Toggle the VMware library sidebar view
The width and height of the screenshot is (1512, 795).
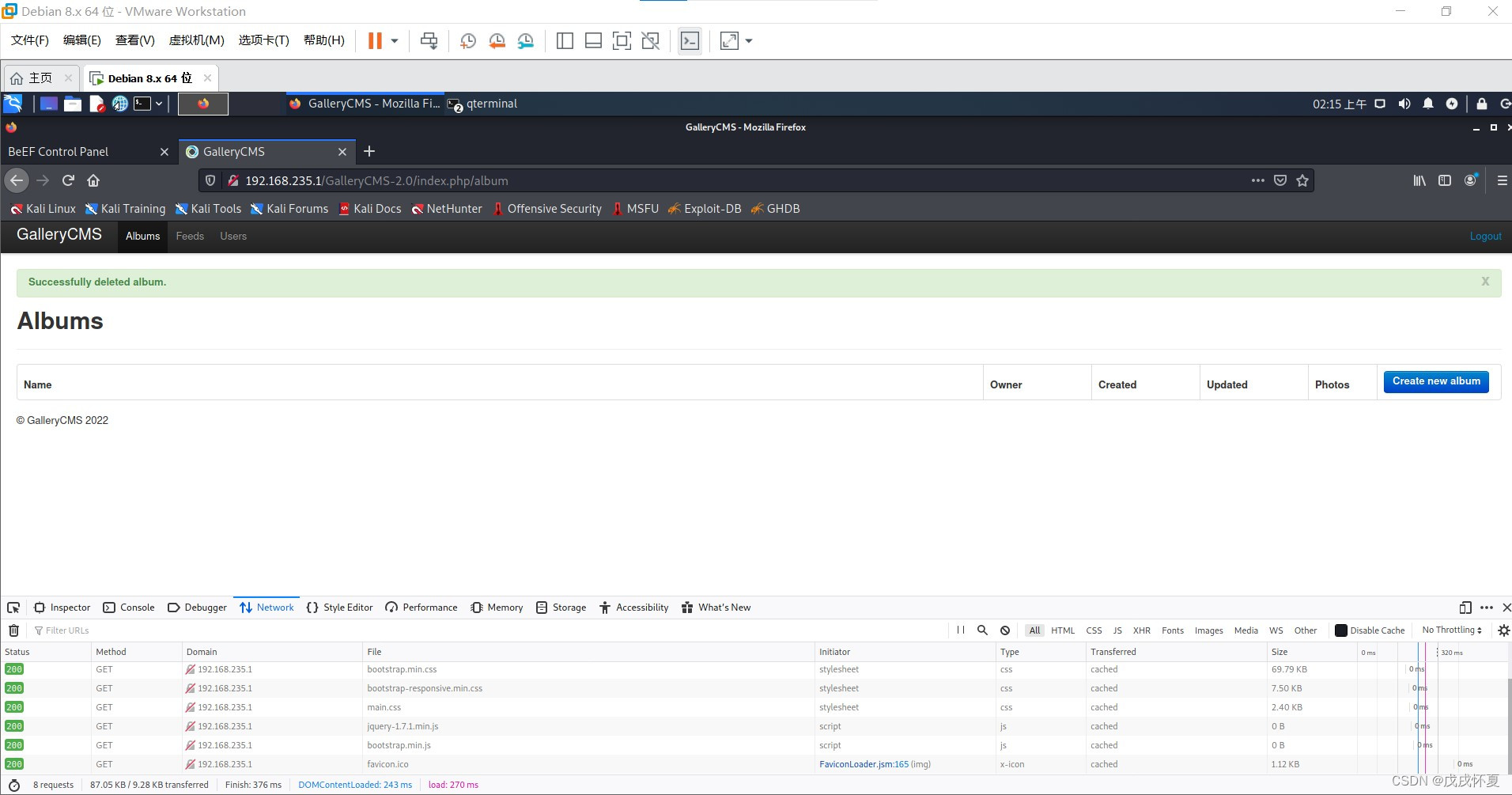click(x=565, y=40)
